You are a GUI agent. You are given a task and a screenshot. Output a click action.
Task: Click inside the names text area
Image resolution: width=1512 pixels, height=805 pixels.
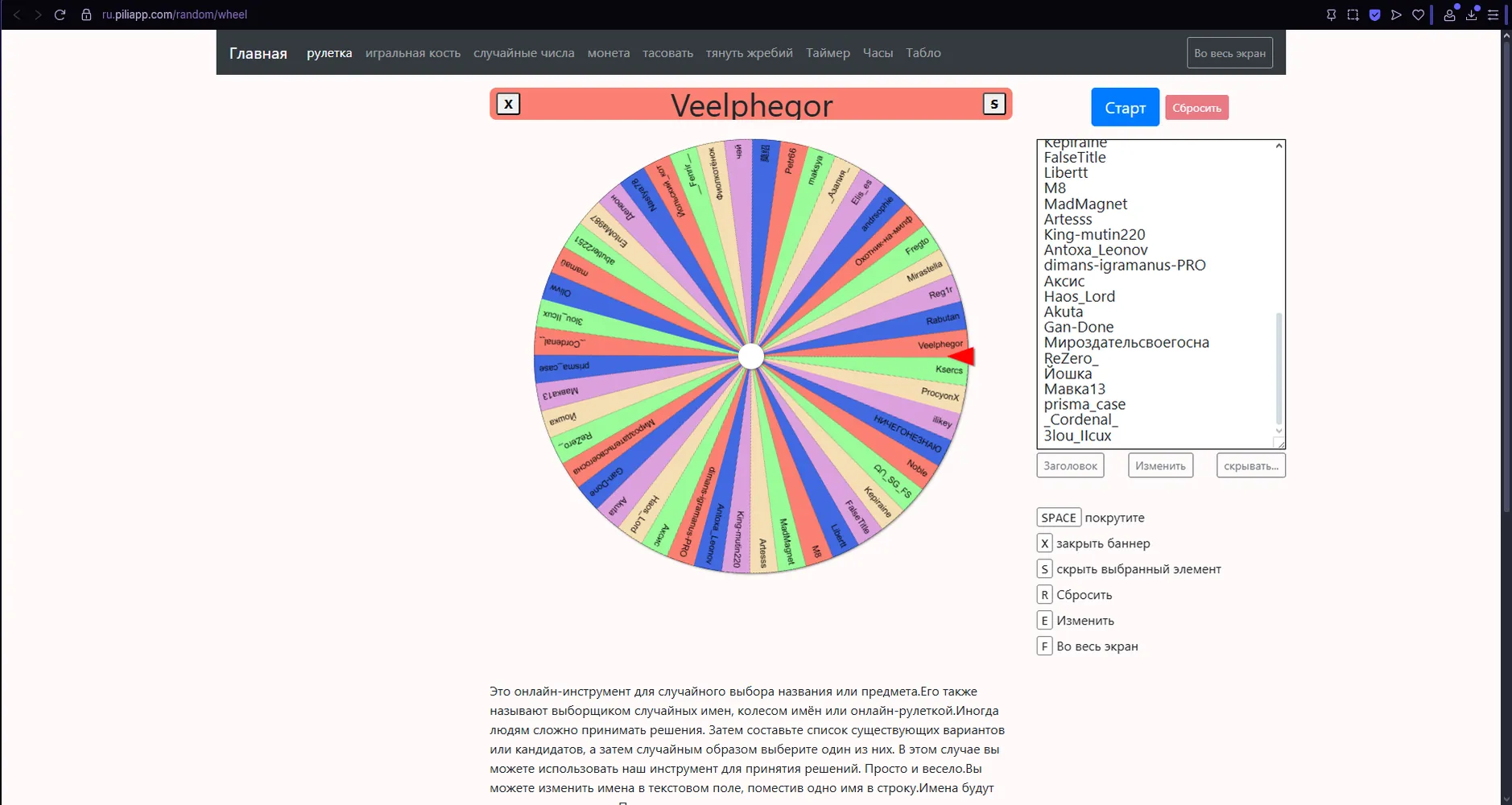[1155, 295]
